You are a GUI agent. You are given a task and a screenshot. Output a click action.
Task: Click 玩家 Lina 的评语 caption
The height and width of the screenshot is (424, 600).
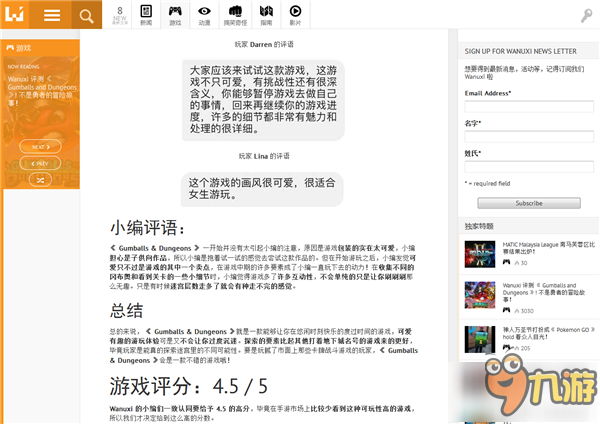[x=264, y=156]
